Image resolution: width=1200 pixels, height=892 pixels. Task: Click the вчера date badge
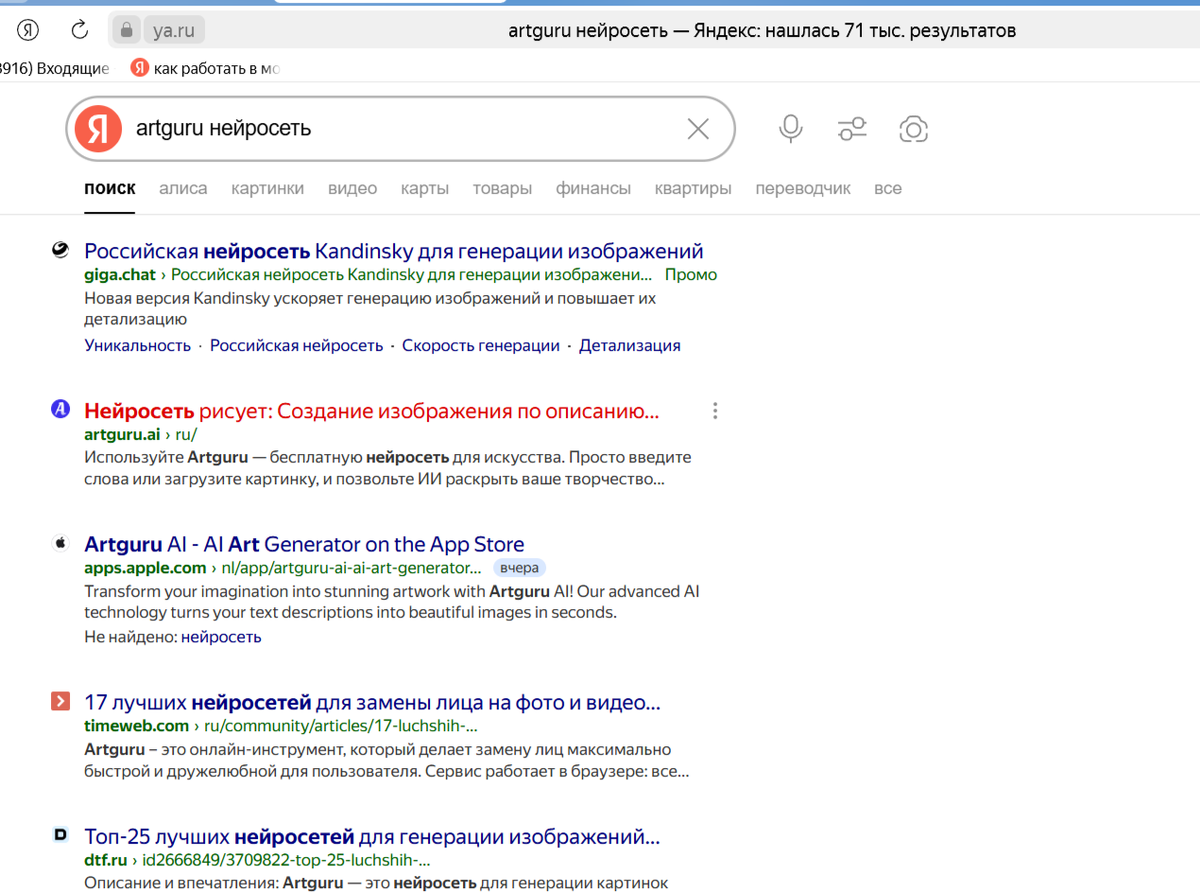(520, 568)
